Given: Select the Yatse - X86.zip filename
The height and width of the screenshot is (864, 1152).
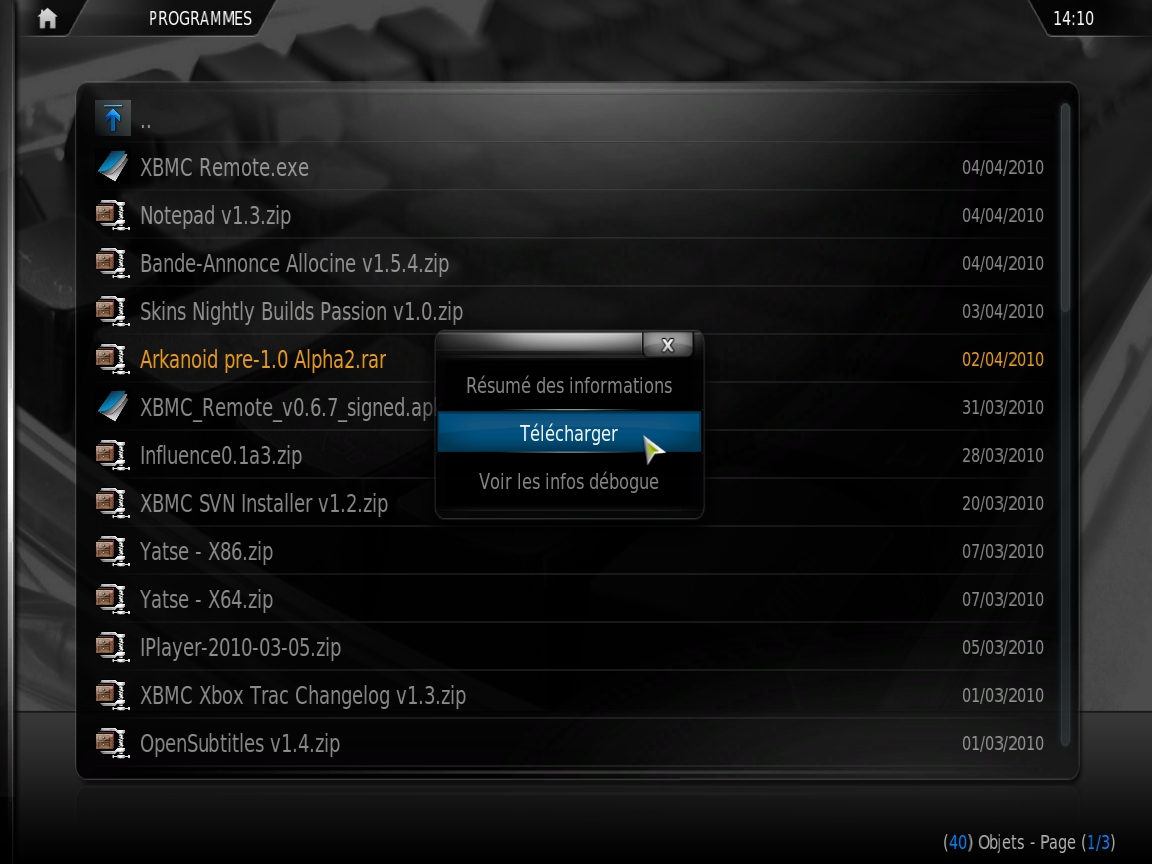Looking at the screenshot, I should (206, 552).
